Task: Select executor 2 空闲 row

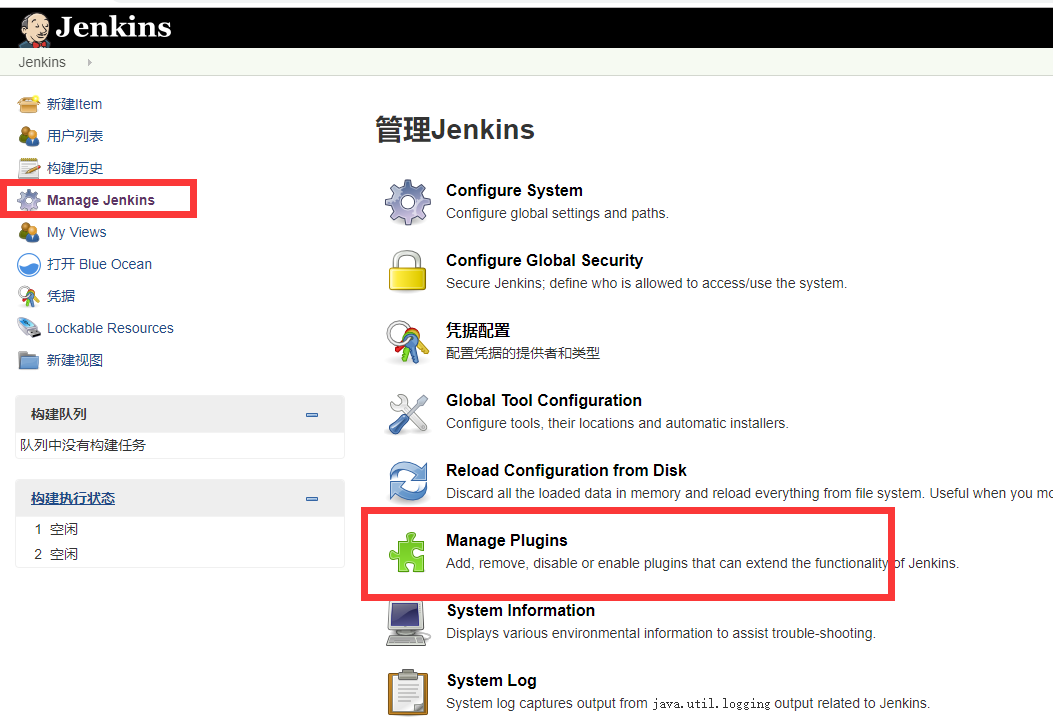Action: (x=179, y=554)
